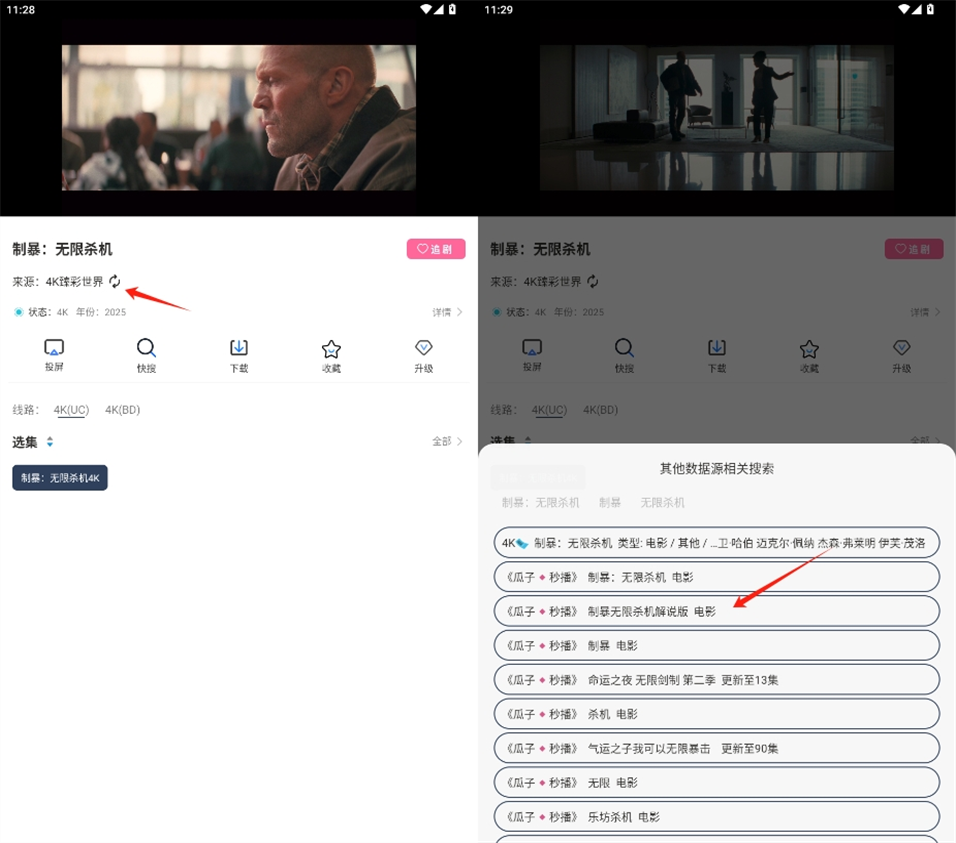
Task: Tap the dimmed source switch icon on right screen
Action: click(x=593, y=281)
